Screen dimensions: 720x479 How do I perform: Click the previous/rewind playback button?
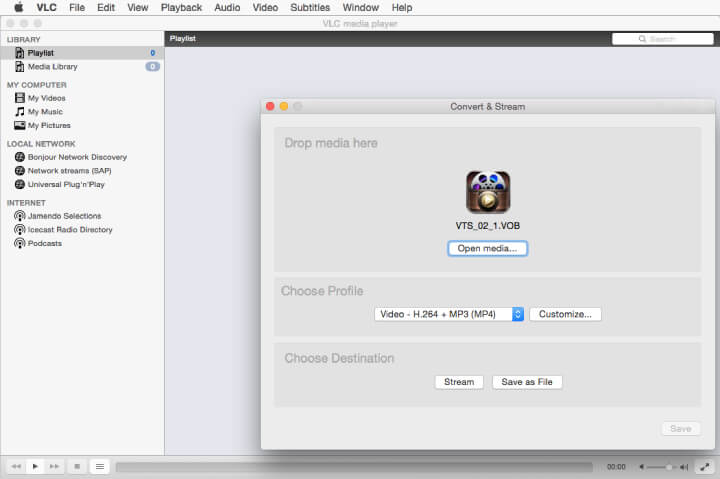pos(16,467)
